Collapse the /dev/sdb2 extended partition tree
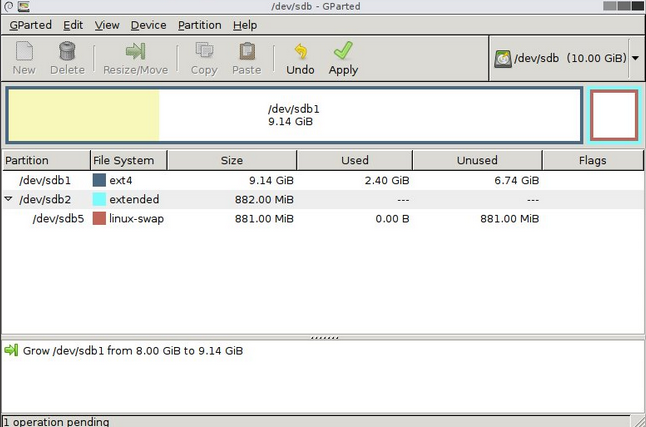The width and height of the screenshot is (646, 427). pyautogui.click(x=9, y=200)
